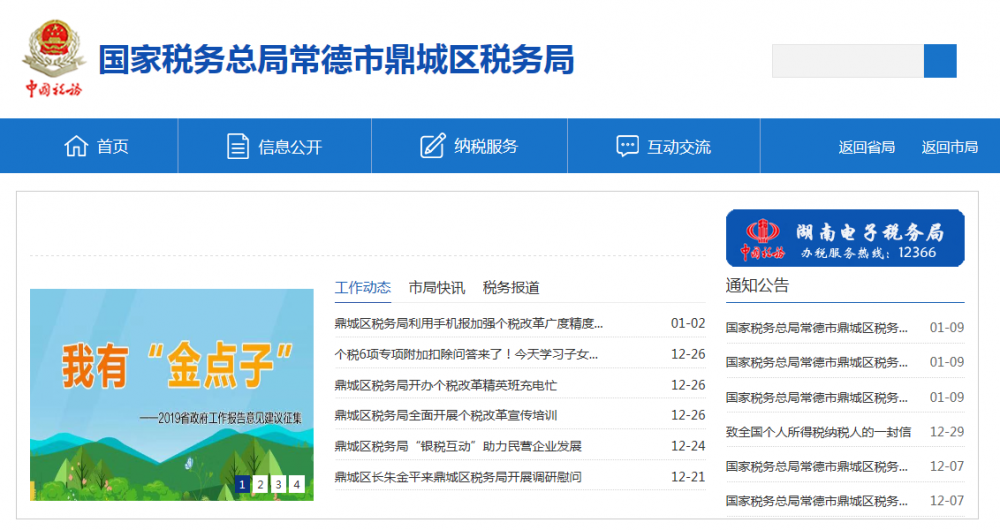Viewport: 1000px width, 530px height.
Task: Click inside the search input field
Action: (847, 61)
